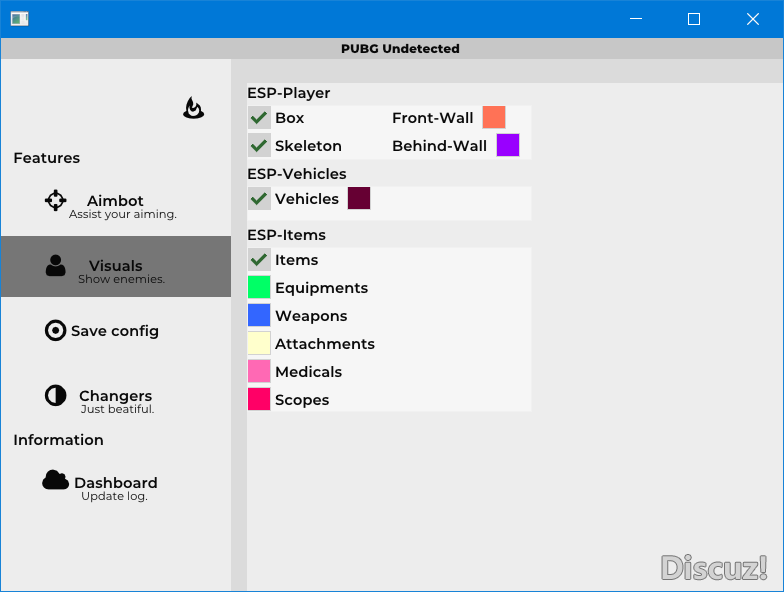The width and height of the screenshot is (784, 592).
Task: Click the 'ESP-Vehicles' section heading
Action: (x=297, y=174)
